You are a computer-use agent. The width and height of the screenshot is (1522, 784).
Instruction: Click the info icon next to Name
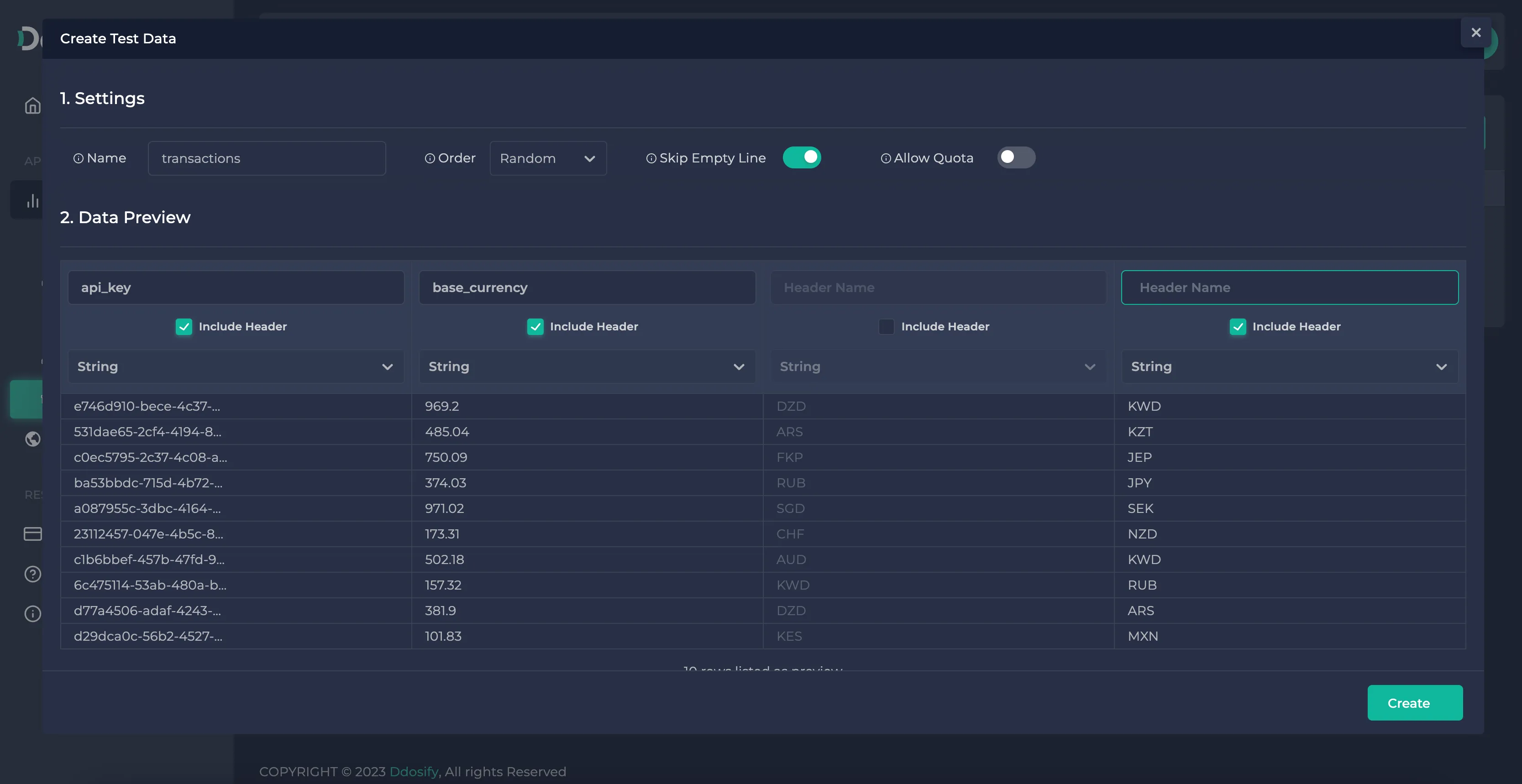(79, 158)
